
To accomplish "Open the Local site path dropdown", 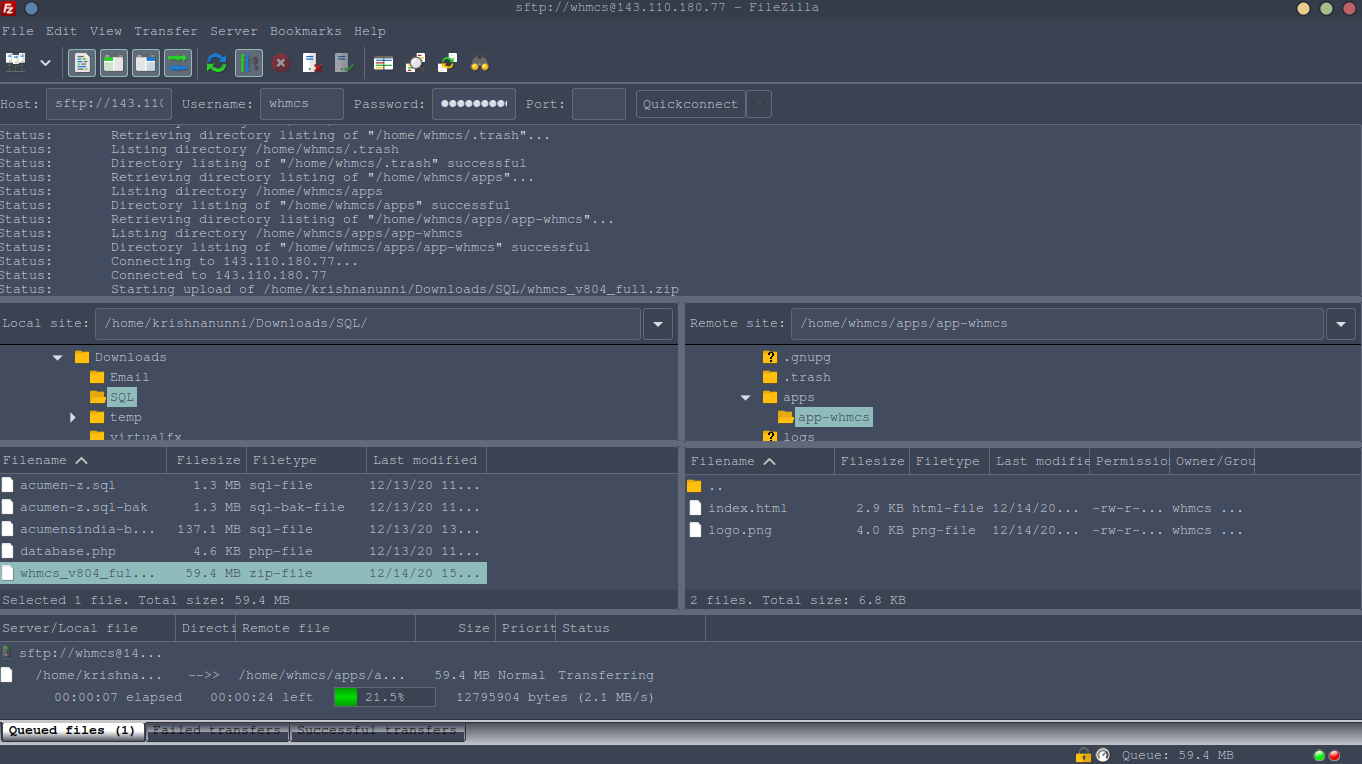I will pyautogui.click(x=657, y=324).
